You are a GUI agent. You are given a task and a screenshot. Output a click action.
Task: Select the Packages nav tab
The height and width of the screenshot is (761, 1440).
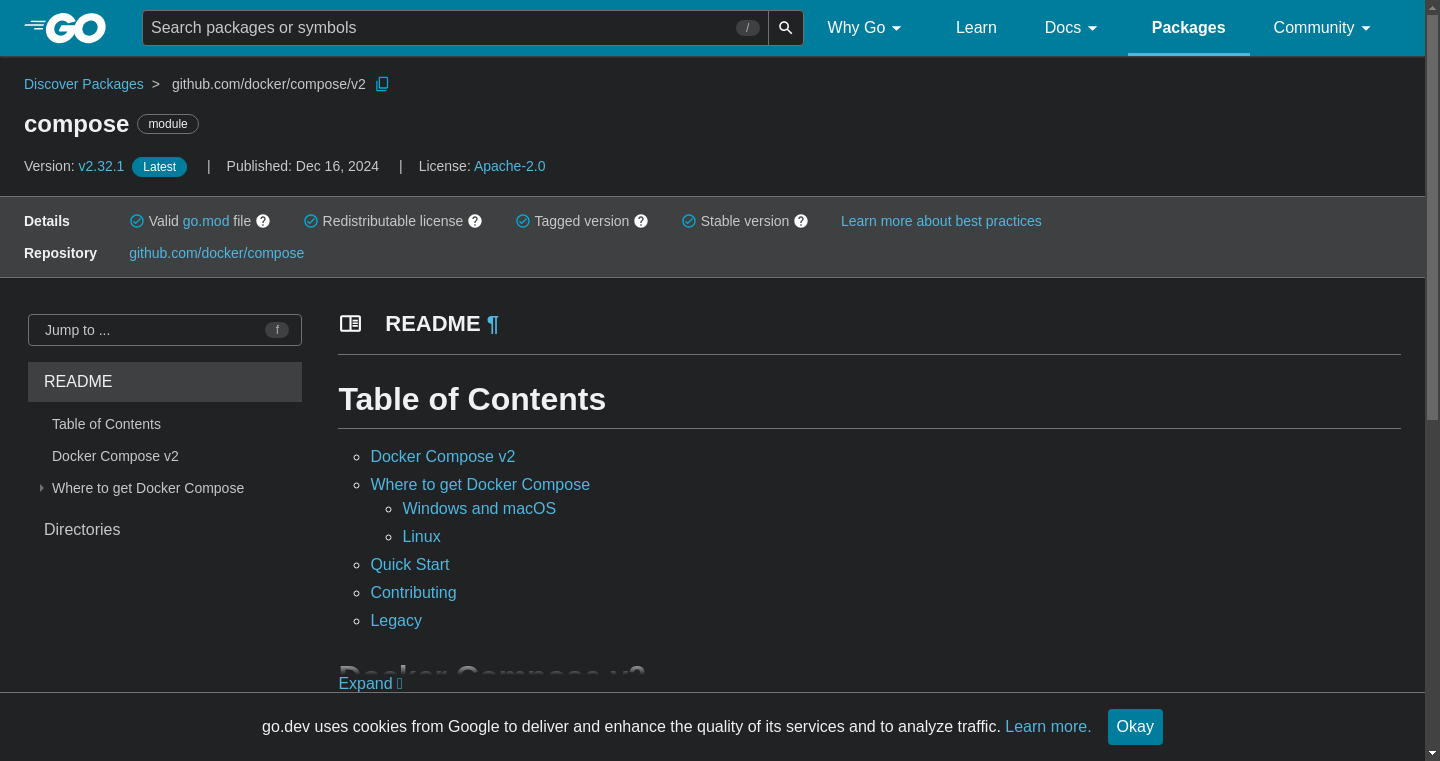[1189, 28]
